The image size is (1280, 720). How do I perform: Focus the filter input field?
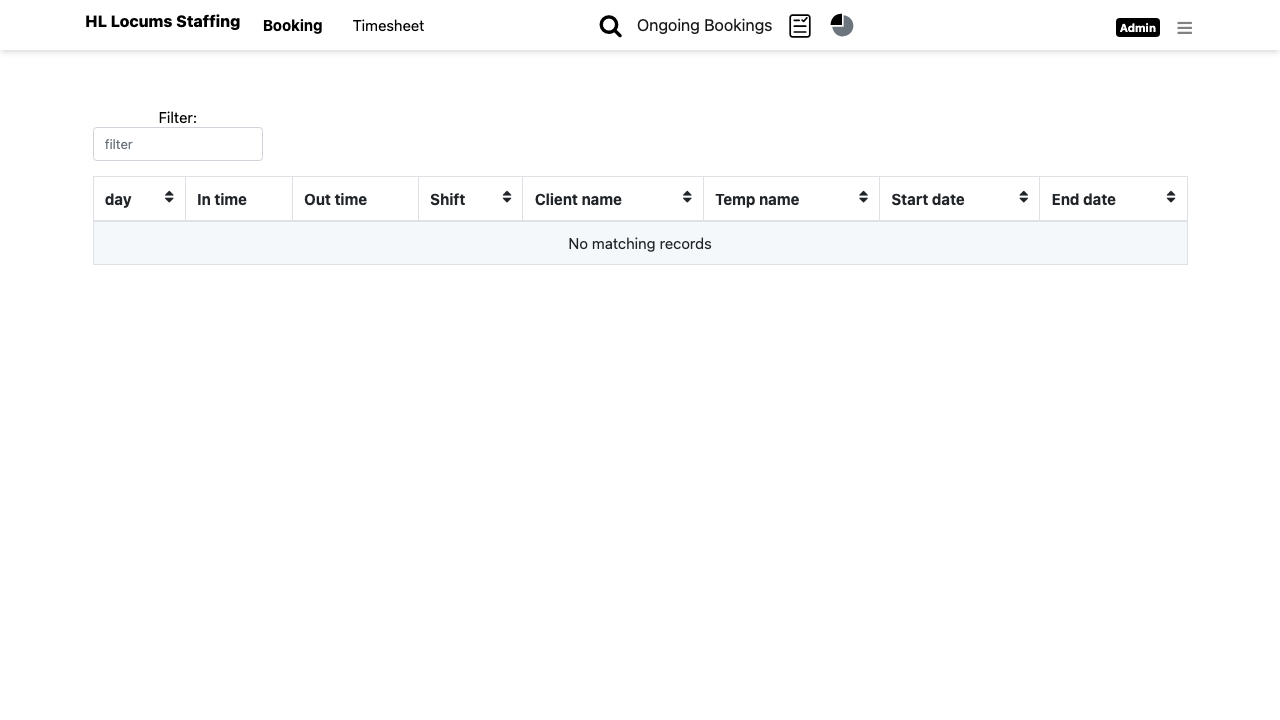click(178, 144)
